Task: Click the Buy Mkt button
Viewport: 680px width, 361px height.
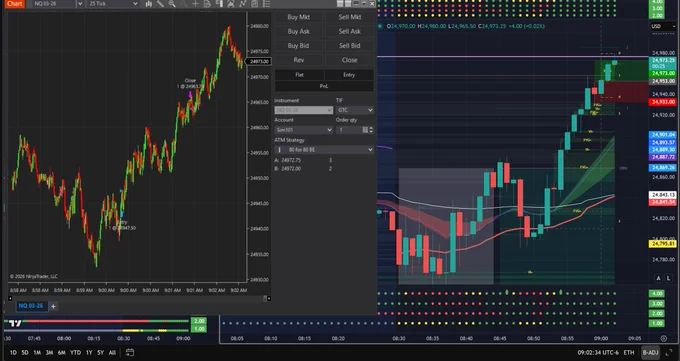Action: click(298, 17)
